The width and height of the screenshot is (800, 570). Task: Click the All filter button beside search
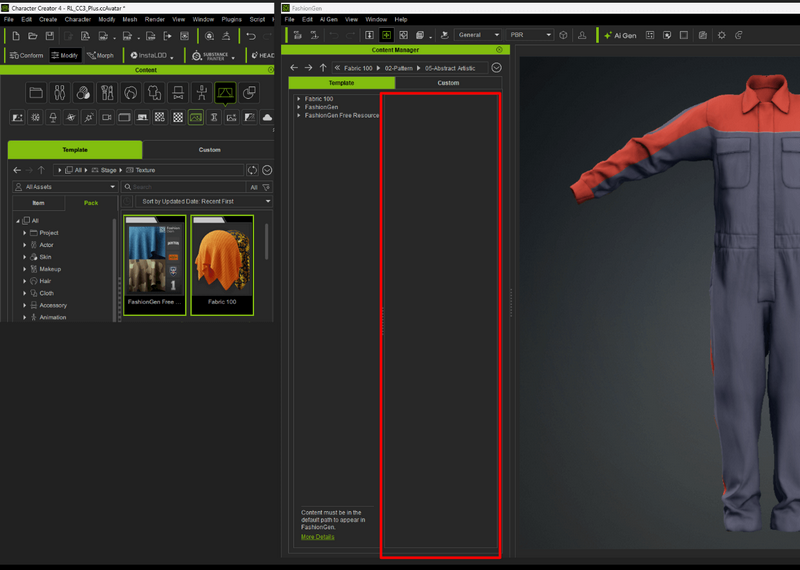254,187
